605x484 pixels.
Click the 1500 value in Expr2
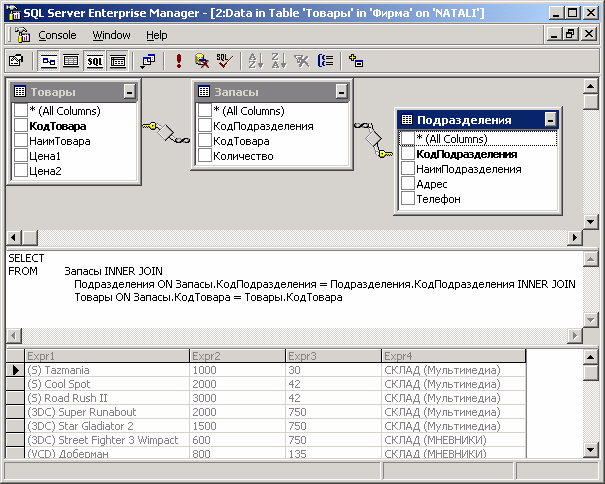coord(237,426)
